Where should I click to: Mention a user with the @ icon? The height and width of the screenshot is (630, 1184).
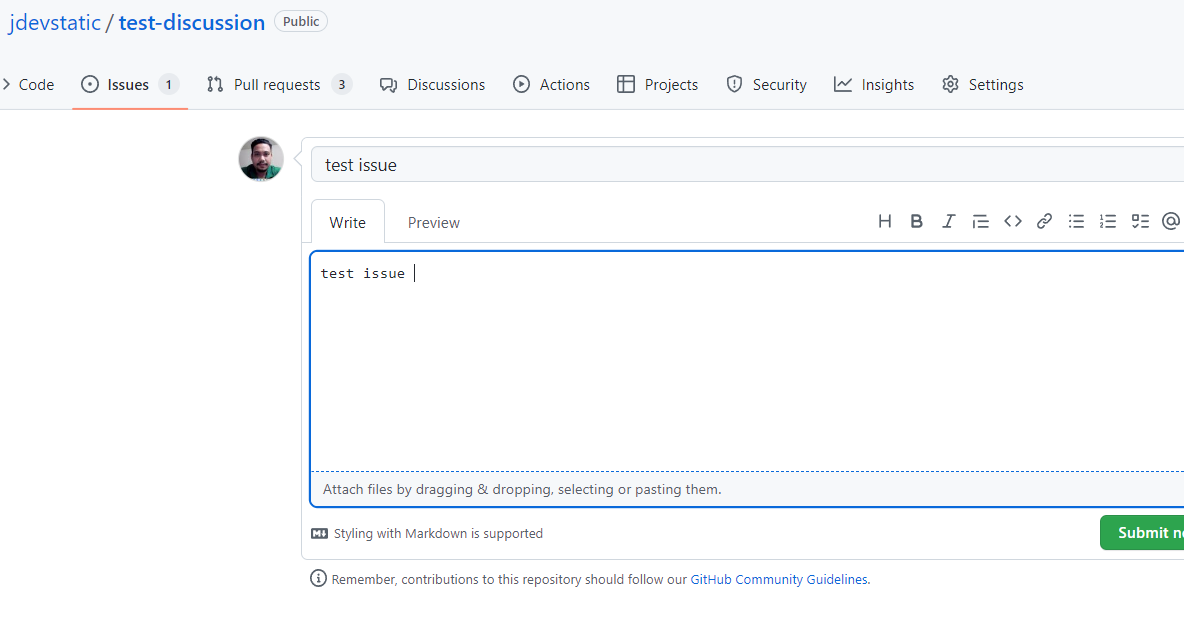[x=1170, y=221]
